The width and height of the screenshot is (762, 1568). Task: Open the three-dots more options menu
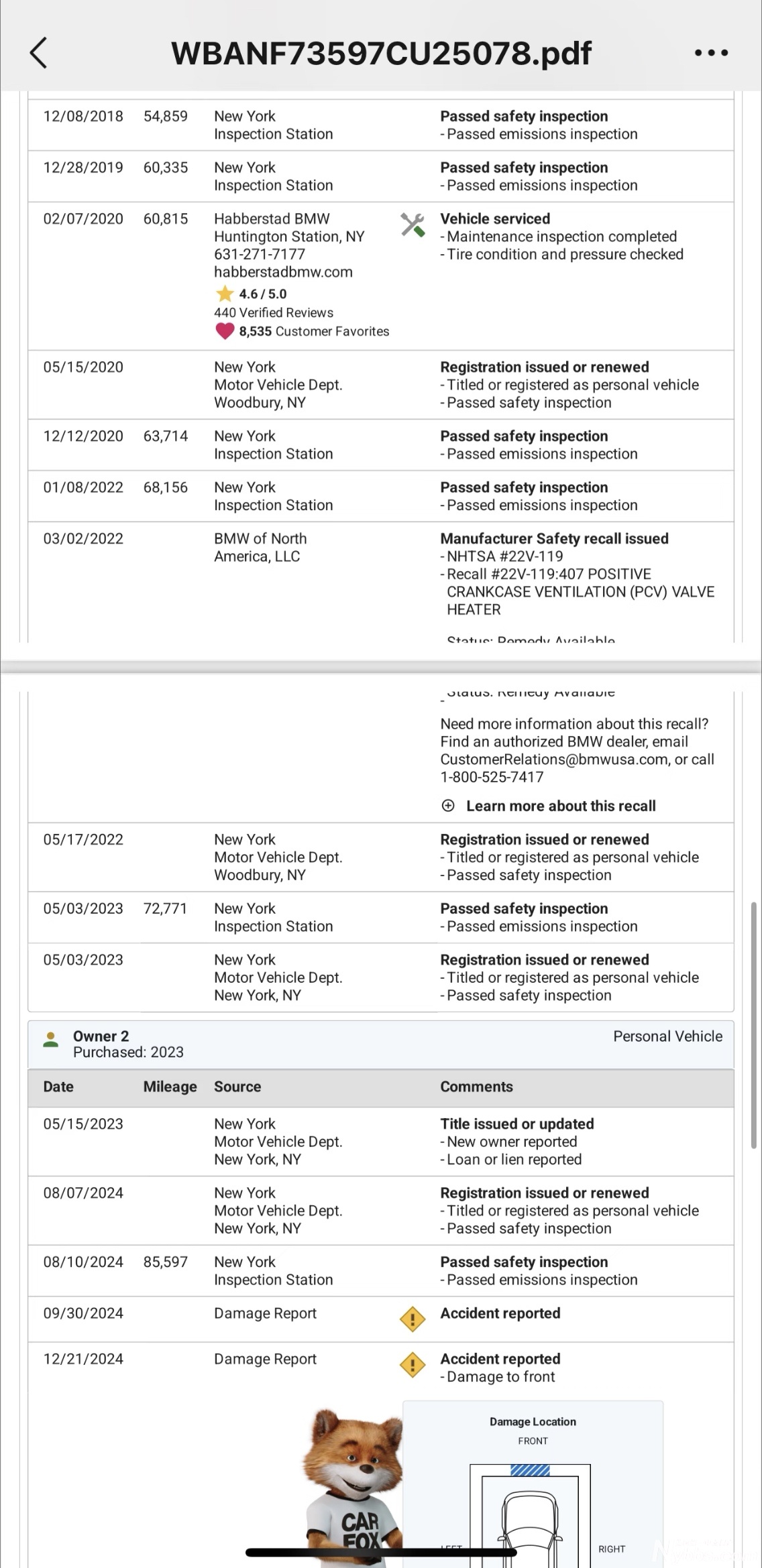click(711, 53)
